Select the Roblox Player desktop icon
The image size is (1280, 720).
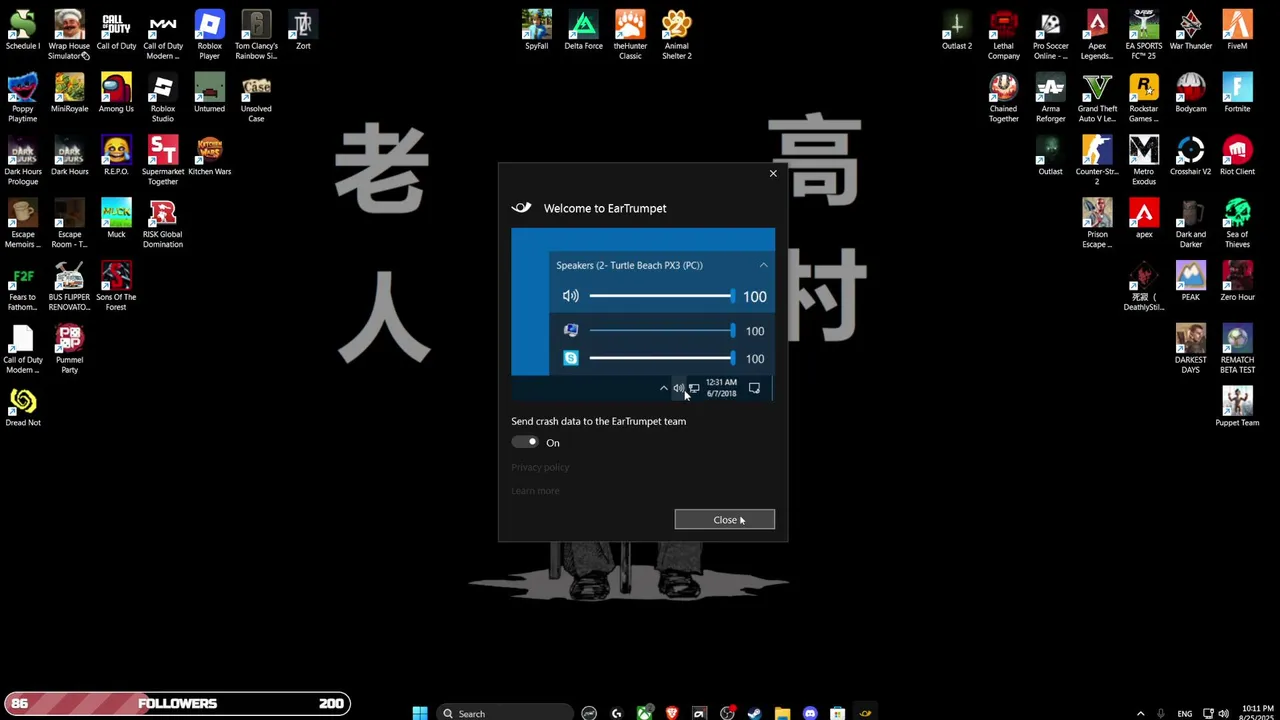(x=209, y=36)
